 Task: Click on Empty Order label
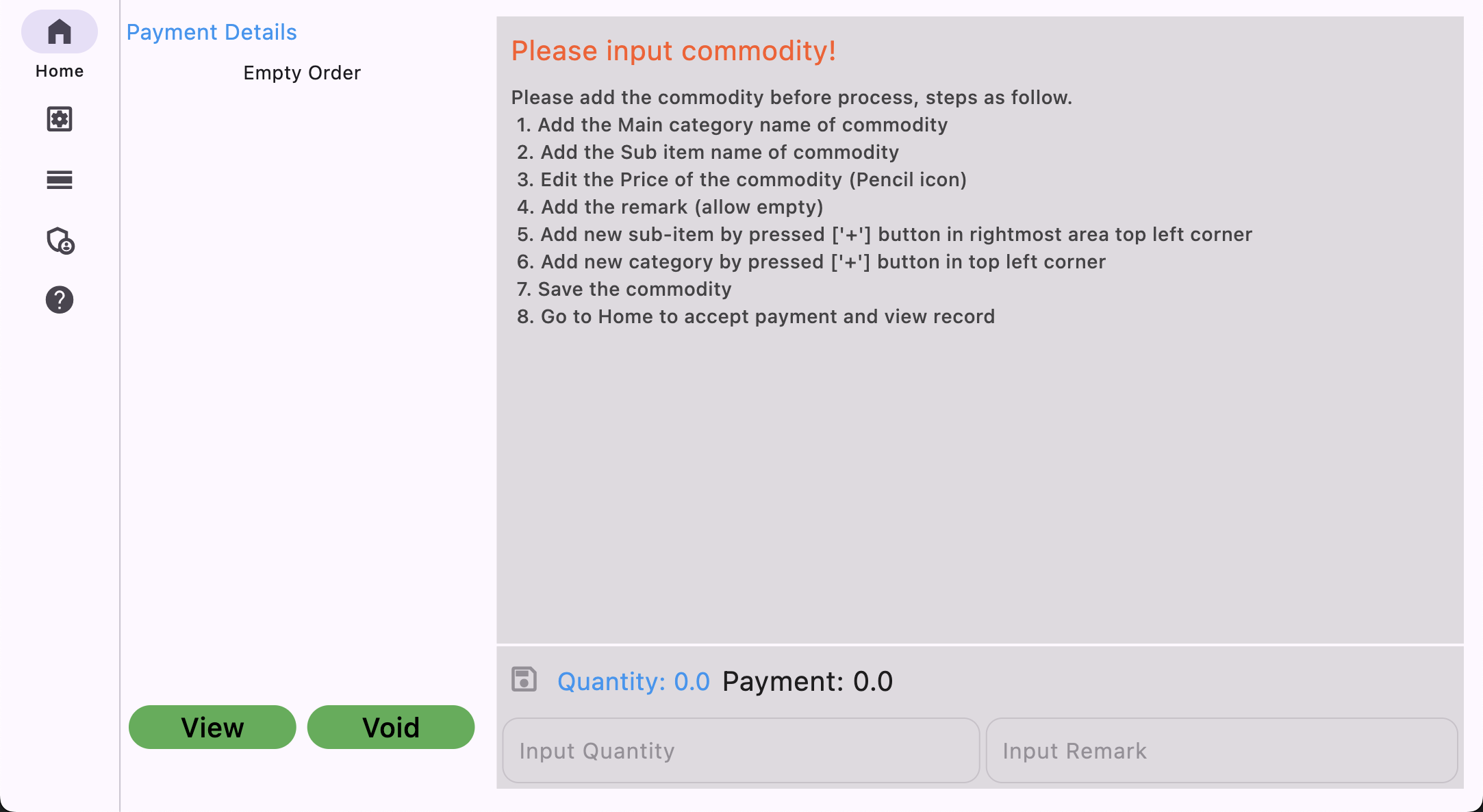(x=303, y=72)
